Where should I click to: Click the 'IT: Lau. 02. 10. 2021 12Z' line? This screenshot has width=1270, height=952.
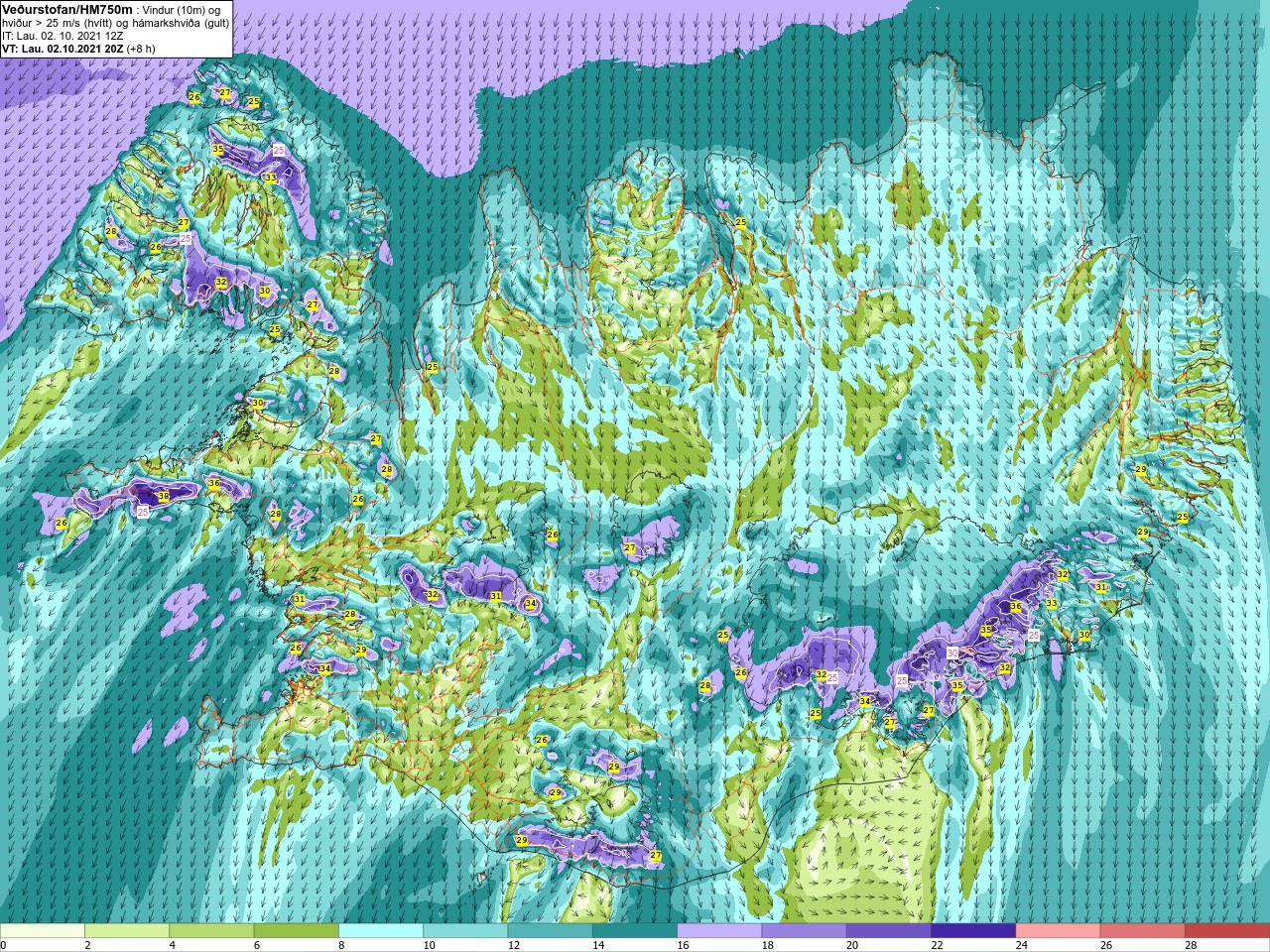(x=63, y=36)
